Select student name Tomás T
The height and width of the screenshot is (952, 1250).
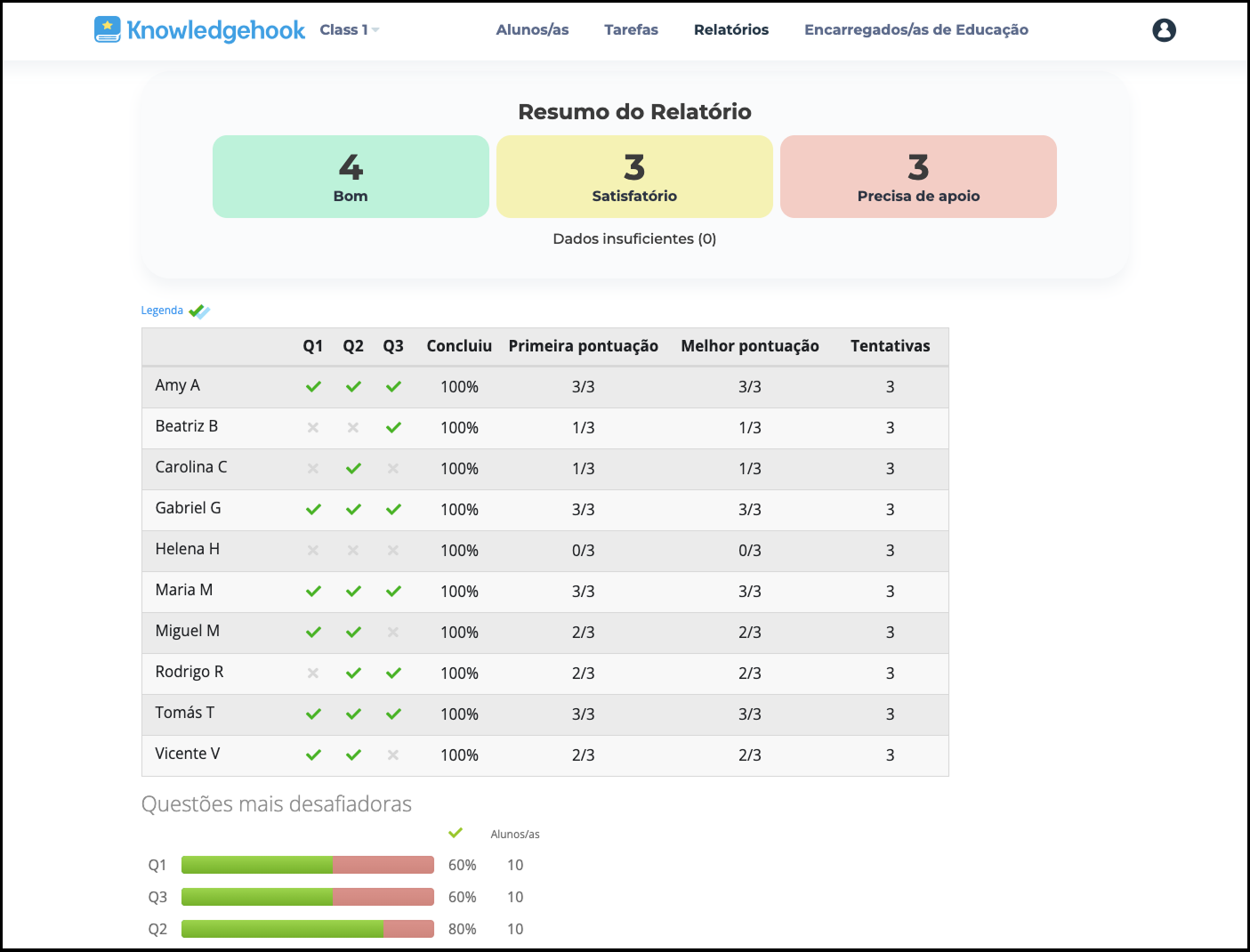185,713
